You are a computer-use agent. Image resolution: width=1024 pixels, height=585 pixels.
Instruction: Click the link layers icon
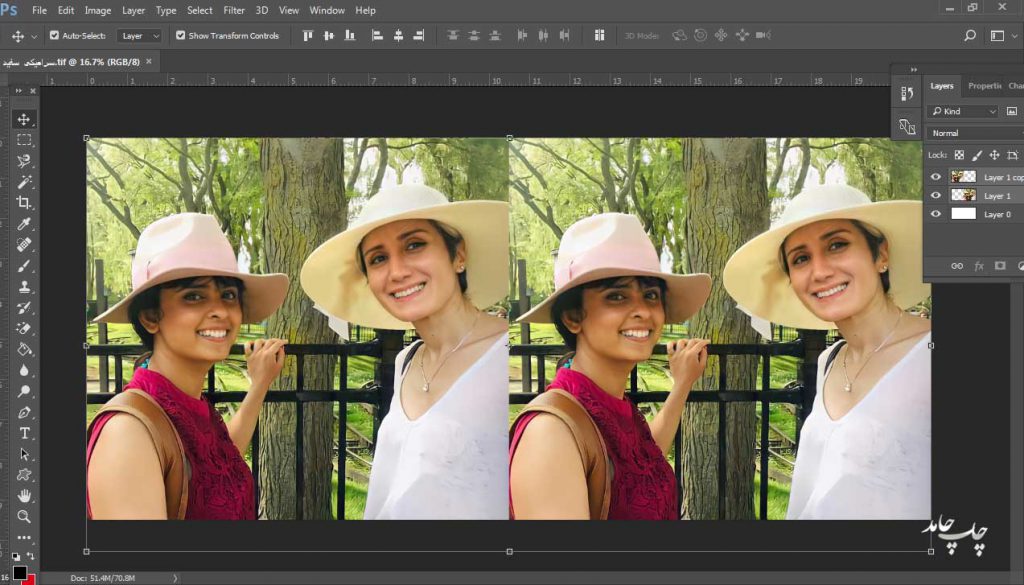957,266
